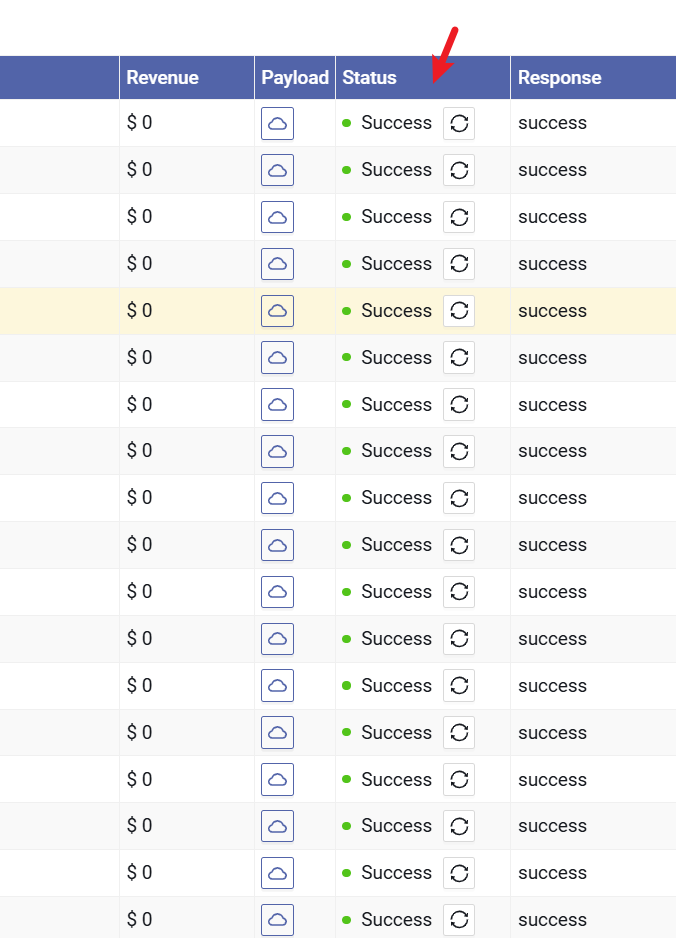Retry status icon in highlighted yellow row

[x=459, y=311]
